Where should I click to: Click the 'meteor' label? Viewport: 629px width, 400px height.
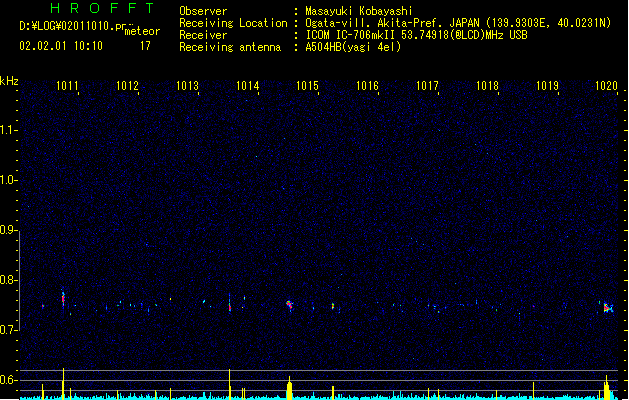pyautogui.click(x=142, y=31)
